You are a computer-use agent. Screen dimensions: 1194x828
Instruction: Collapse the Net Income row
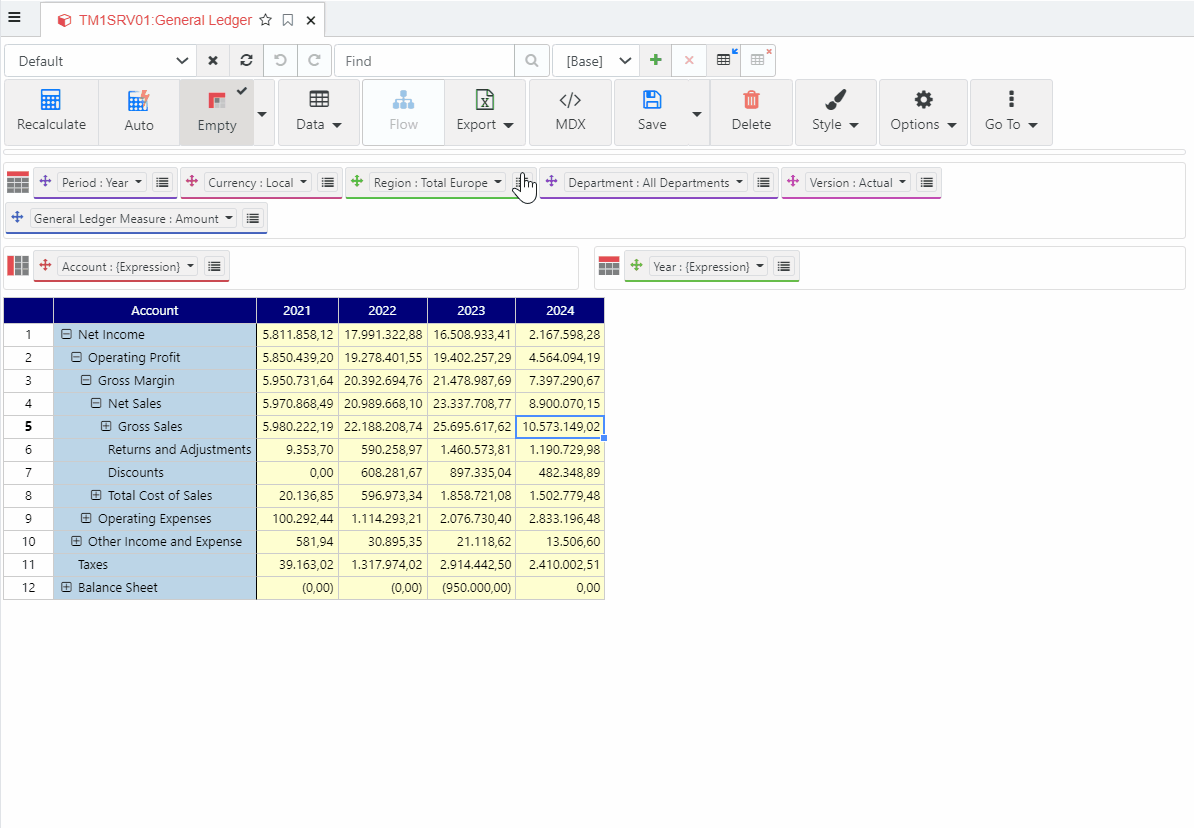click(x=67, y=335)
